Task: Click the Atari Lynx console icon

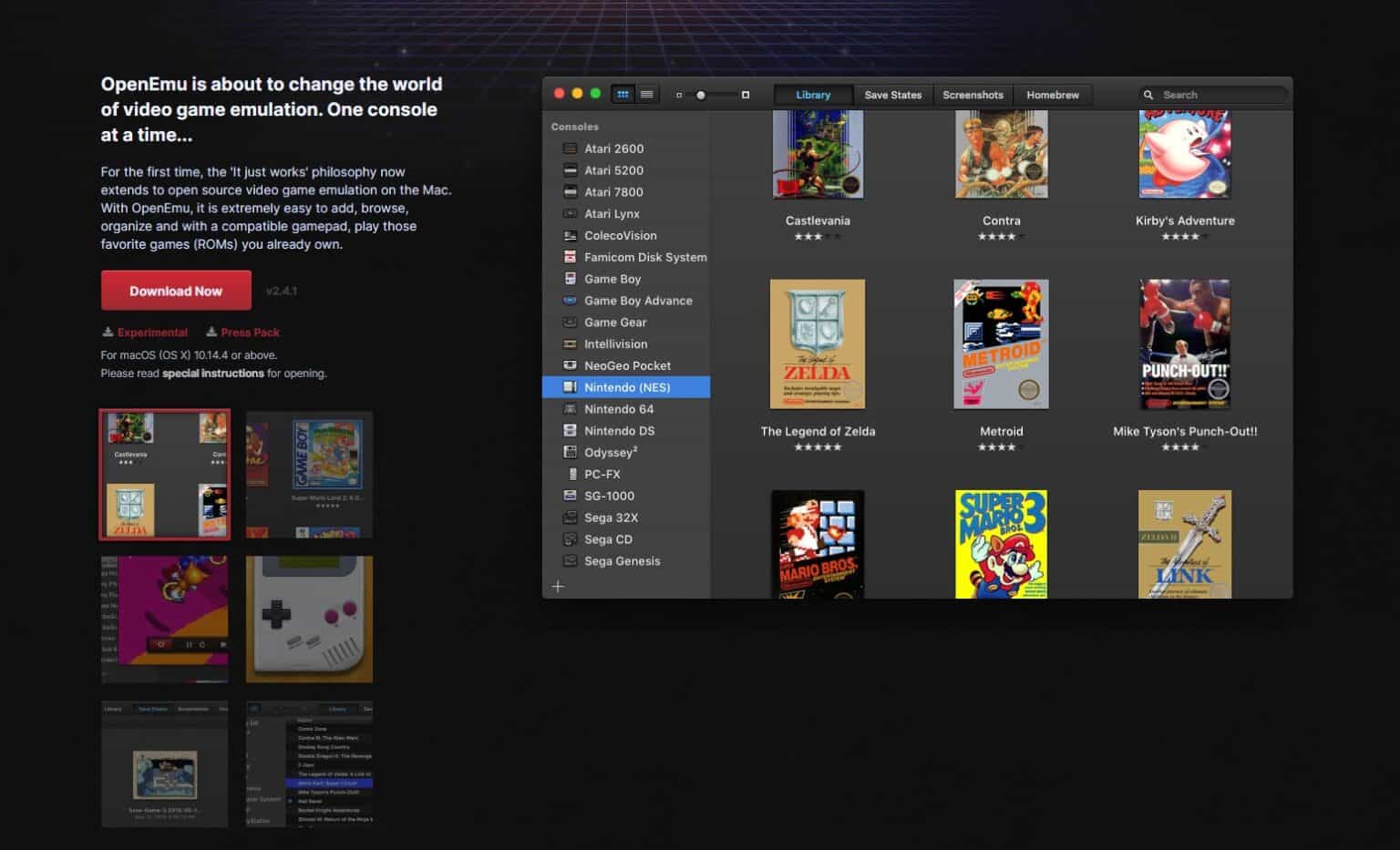Action: 570,214
